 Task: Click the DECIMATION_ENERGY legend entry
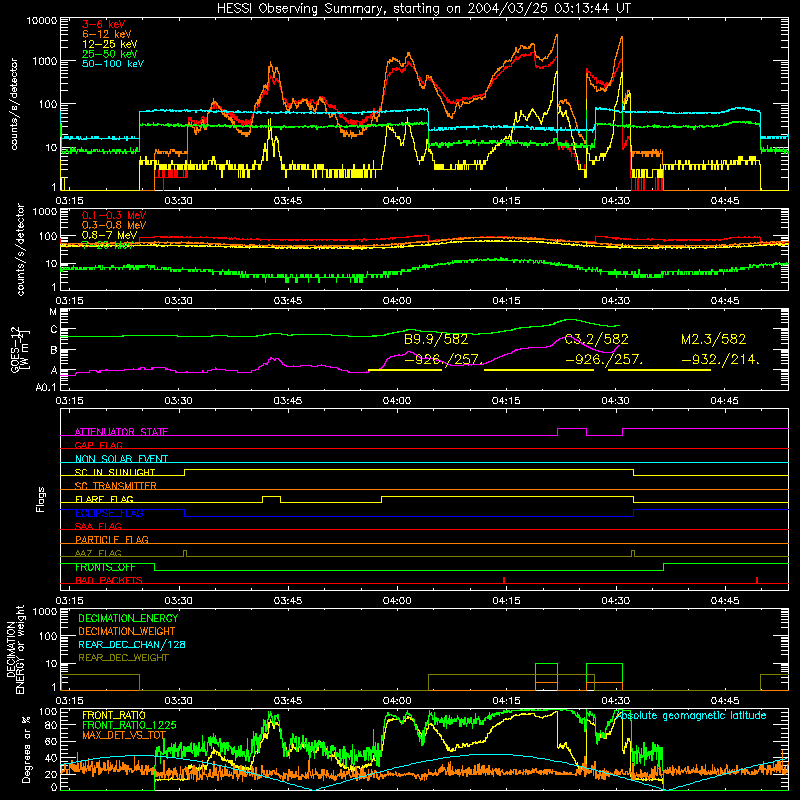click(x=128, y=618)
